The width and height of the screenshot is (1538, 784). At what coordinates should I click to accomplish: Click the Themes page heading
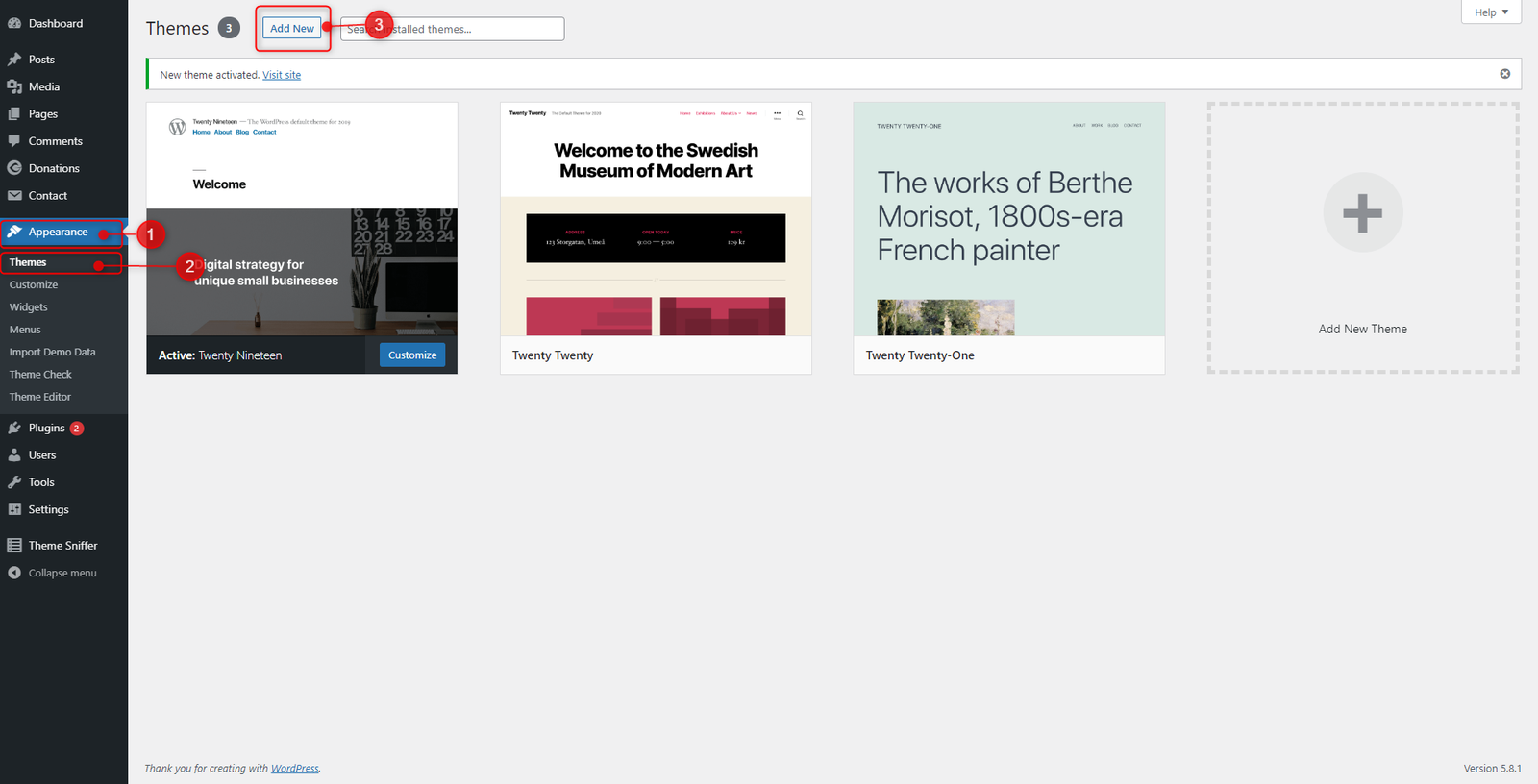[x=177, y=29]
